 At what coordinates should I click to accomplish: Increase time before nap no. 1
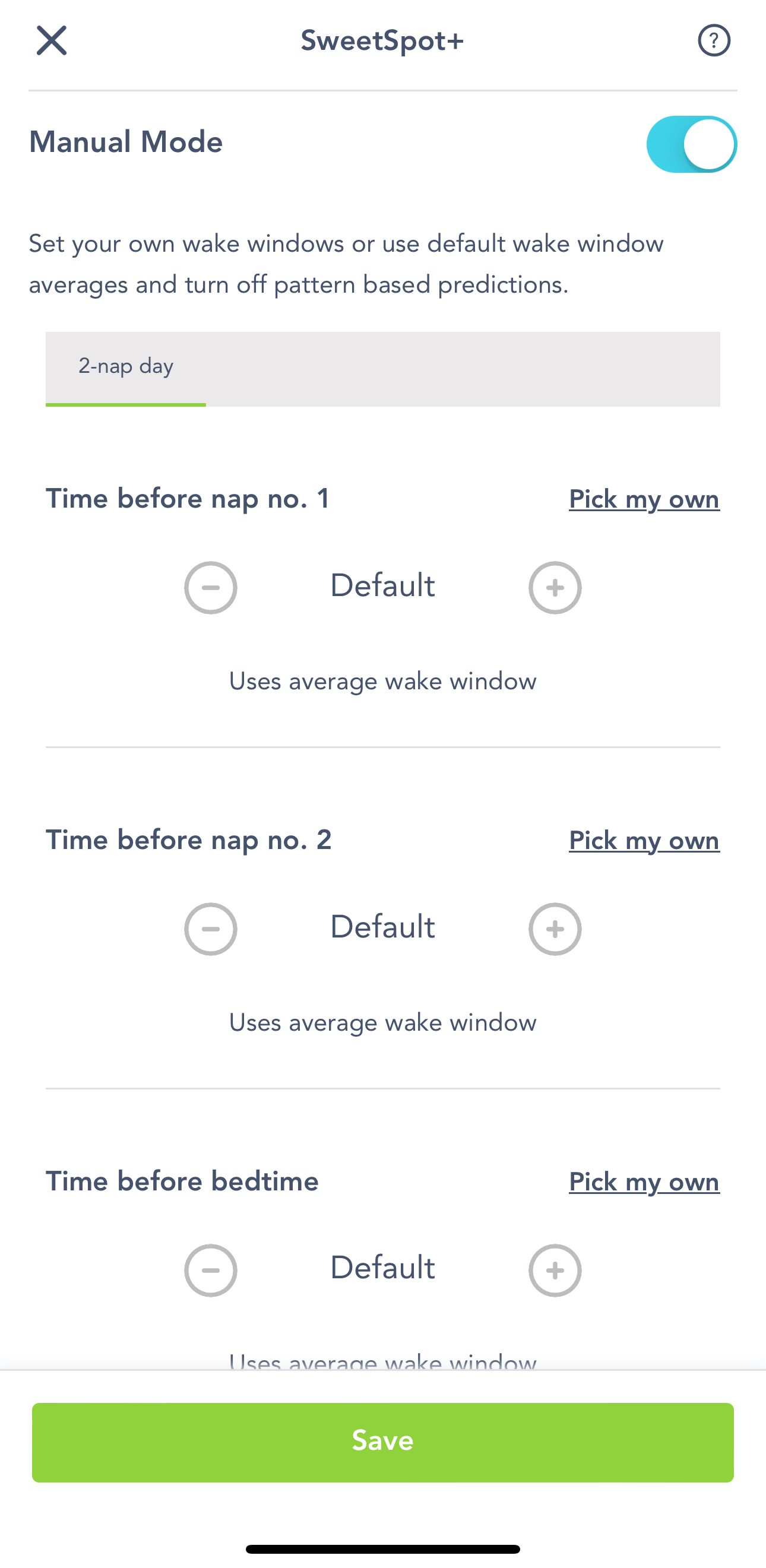click(x=555, y=587)
